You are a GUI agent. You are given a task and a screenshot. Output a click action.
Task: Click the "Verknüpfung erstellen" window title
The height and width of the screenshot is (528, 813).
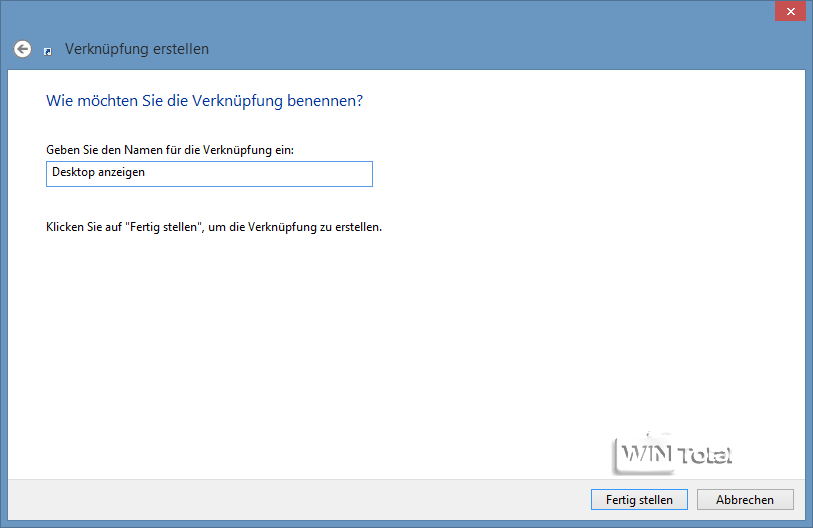click(x=137, y=49)
